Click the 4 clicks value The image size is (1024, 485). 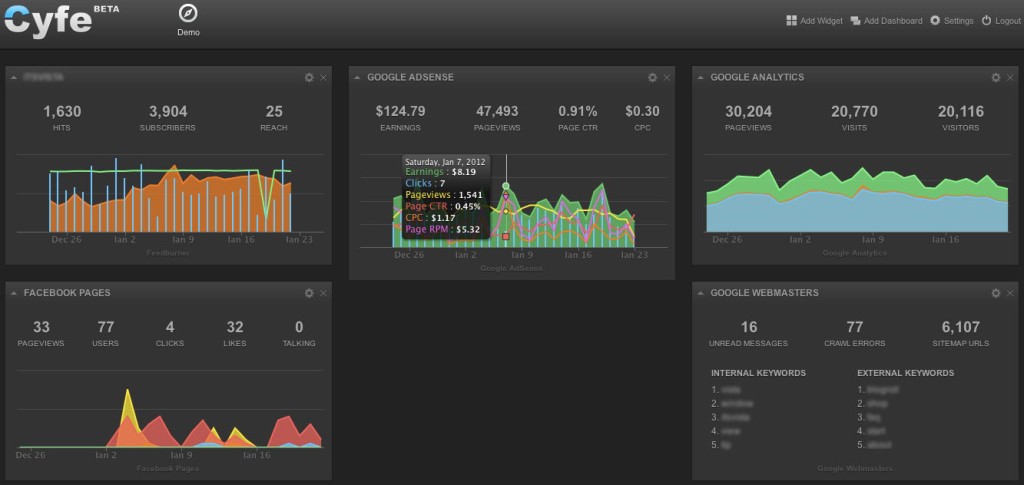point(170,327)
